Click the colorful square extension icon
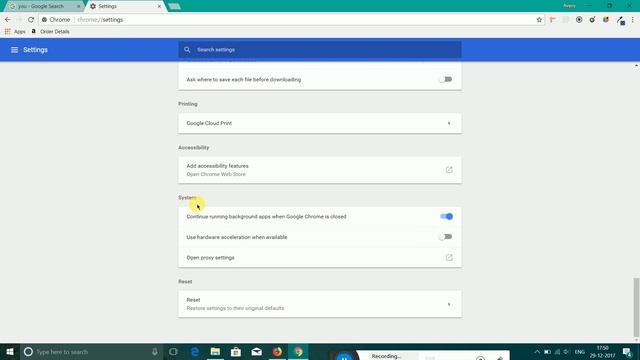This screenshot has width=640, height=360. 606,20
